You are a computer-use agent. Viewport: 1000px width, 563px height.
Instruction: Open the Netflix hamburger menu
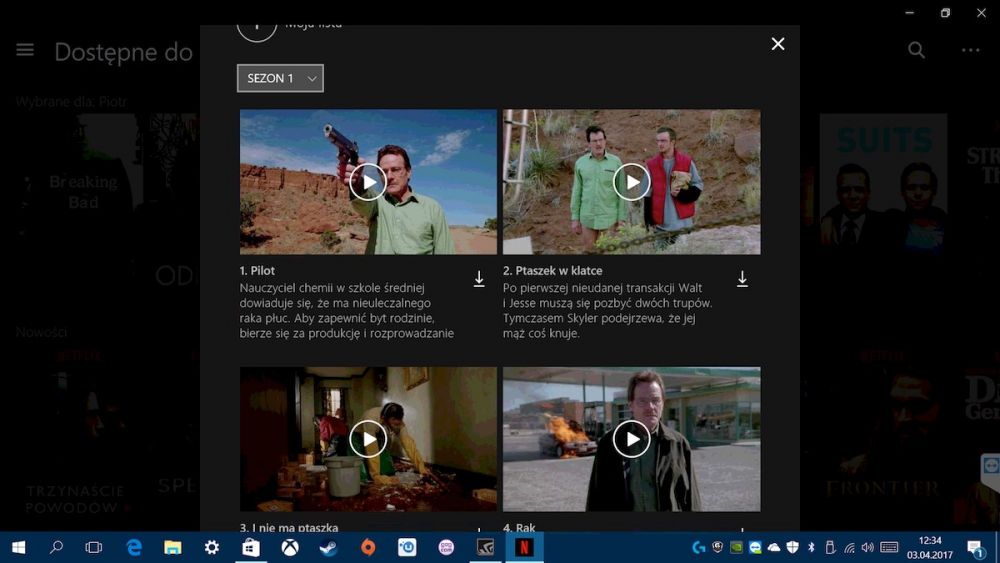click(25, 50)
